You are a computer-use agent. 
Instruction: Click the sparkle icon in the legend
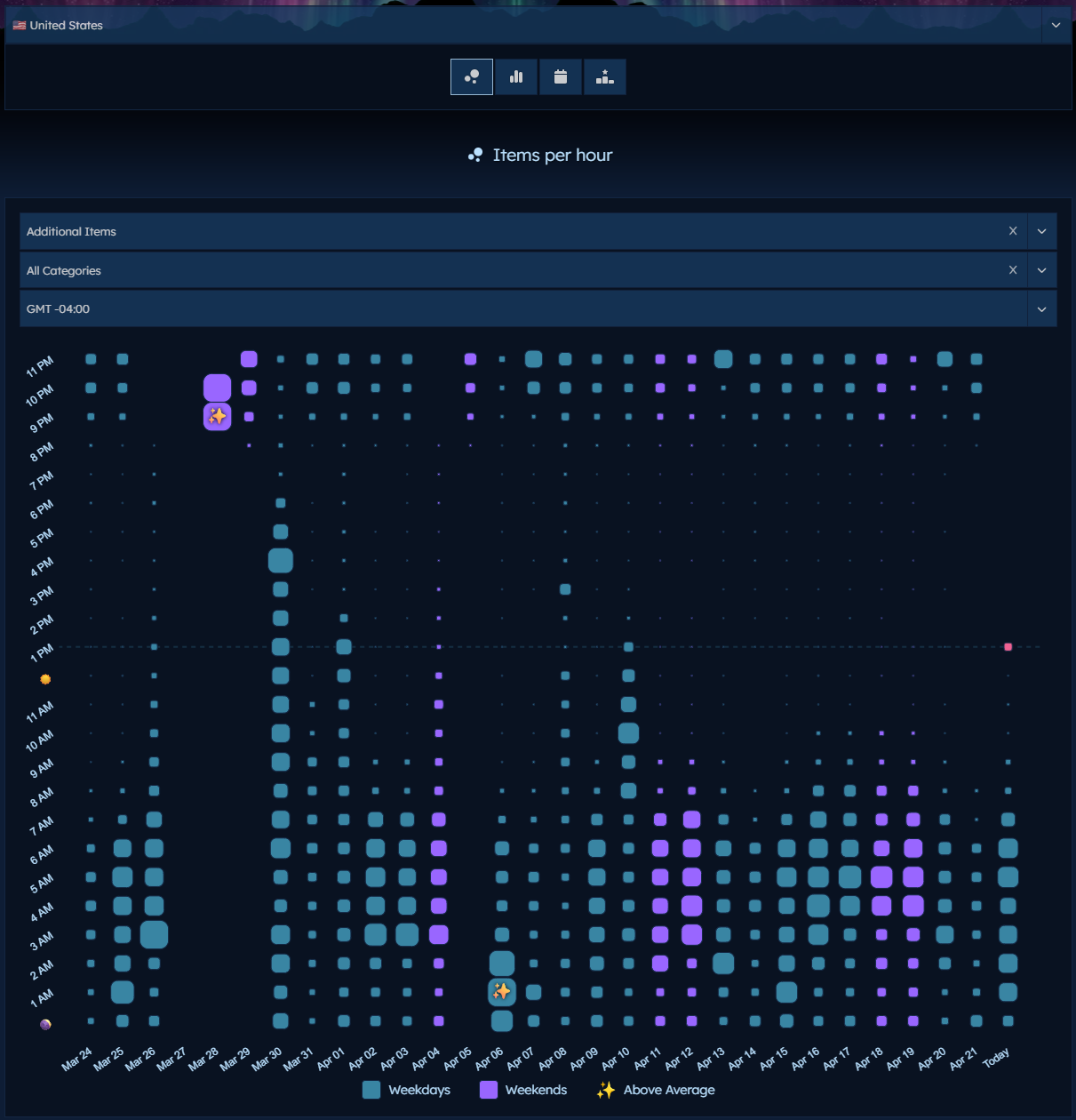[x=606, y=1090]
